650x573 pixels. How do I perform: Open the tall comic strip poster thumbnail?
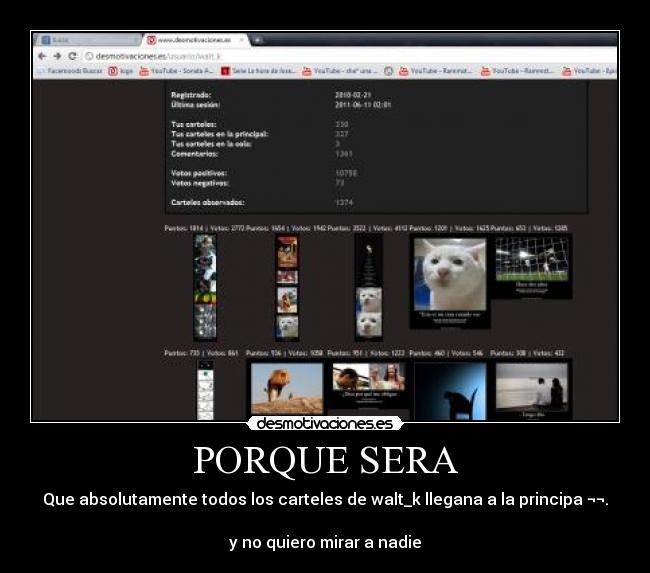coord(205,287)
